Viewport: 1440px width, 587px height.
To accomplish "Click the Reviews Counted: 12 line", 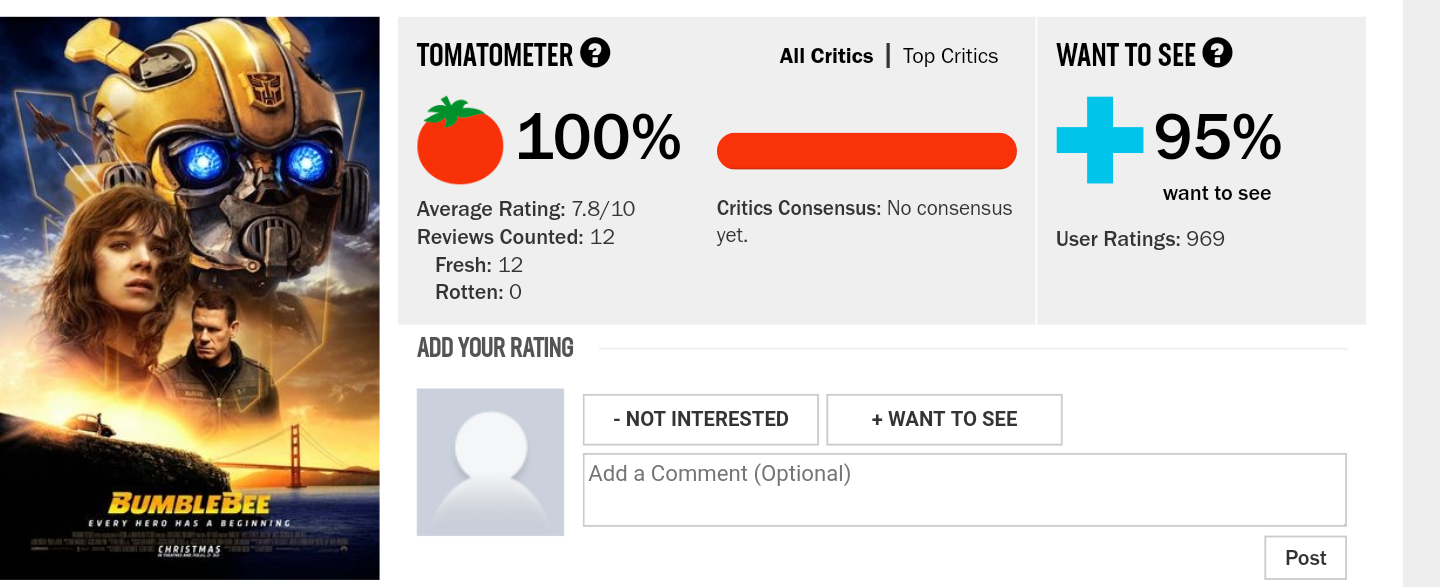I will 515,237.
